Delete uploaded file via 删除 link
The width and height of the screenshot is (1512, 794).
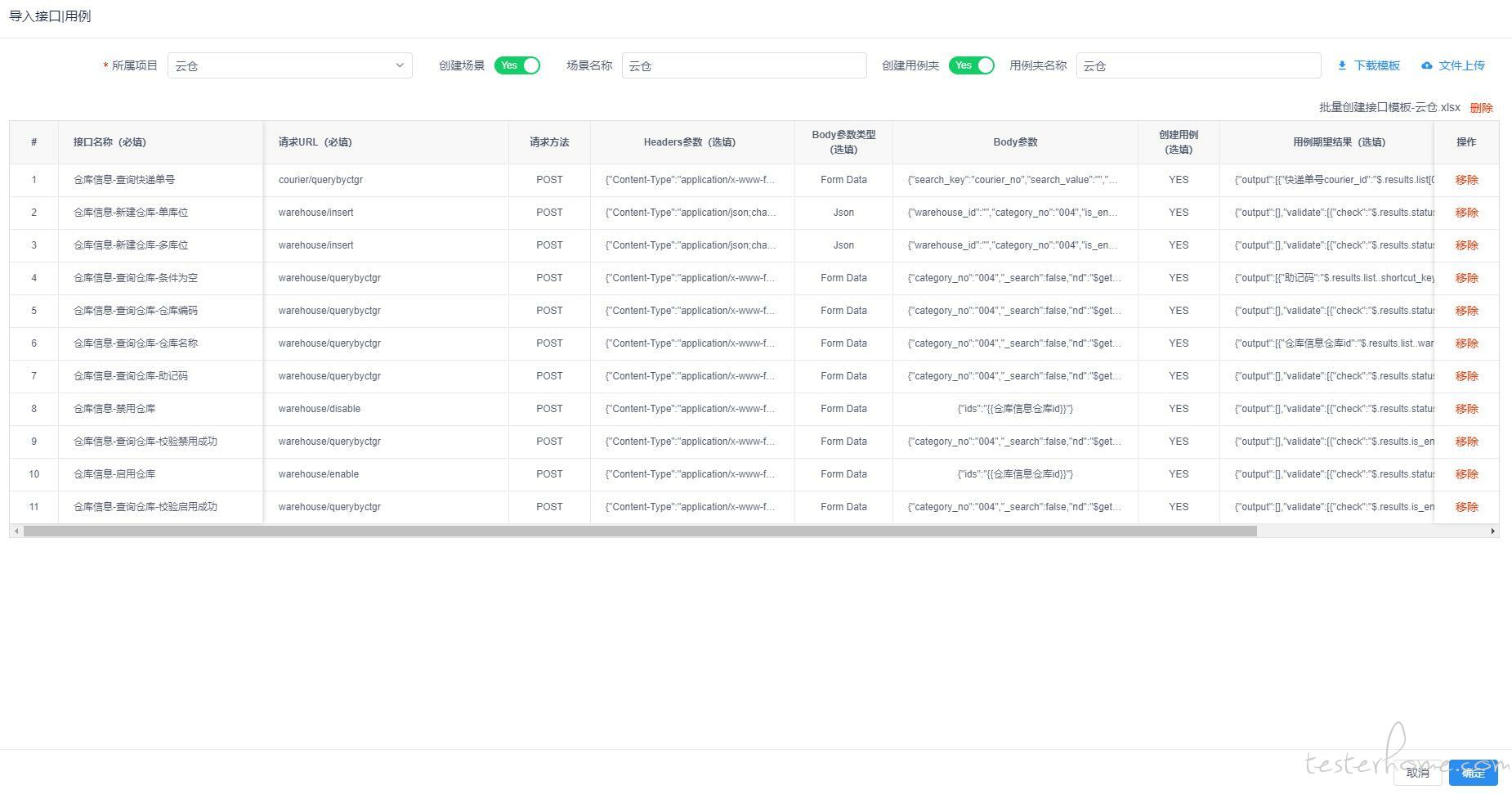point(1481,108)
